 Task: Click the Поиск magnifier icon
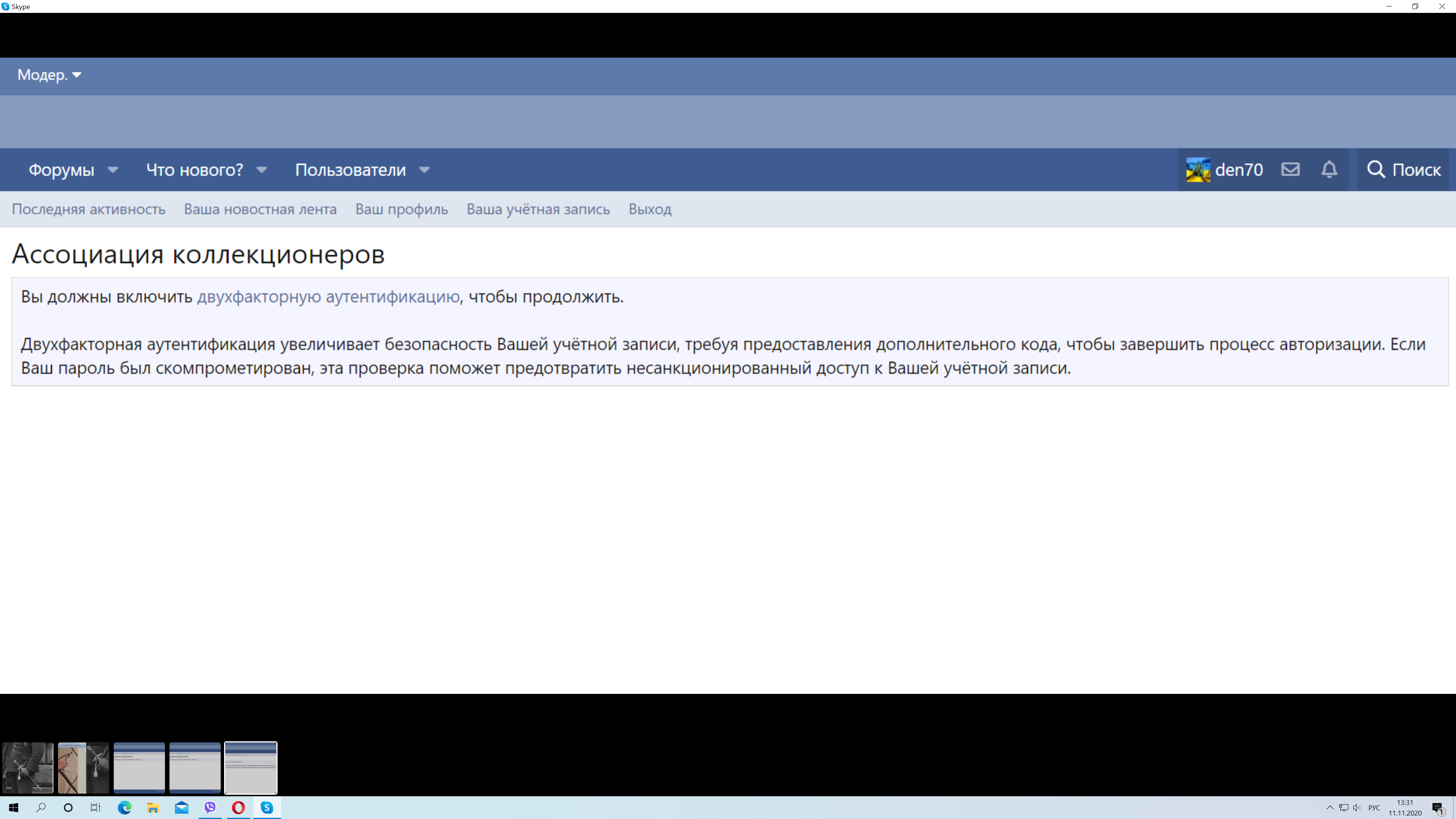[1376, 169]
